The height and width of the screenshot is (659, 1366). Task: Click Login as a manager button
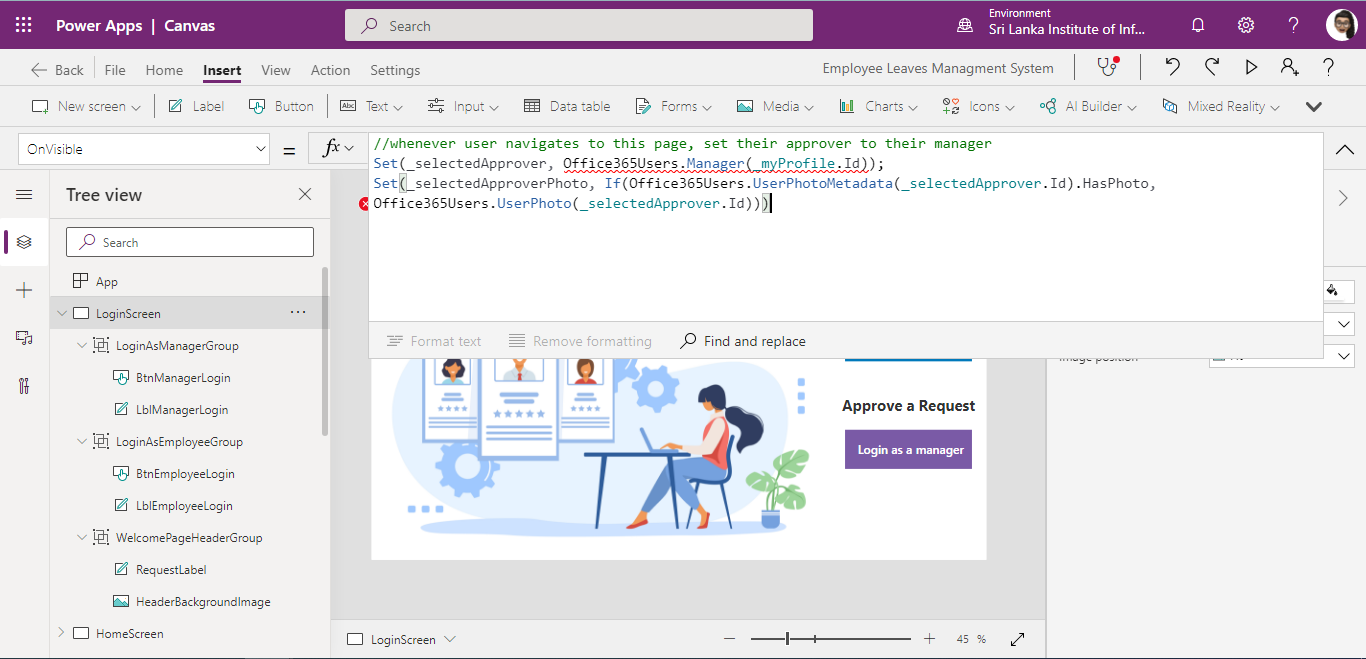click(908, 449)
